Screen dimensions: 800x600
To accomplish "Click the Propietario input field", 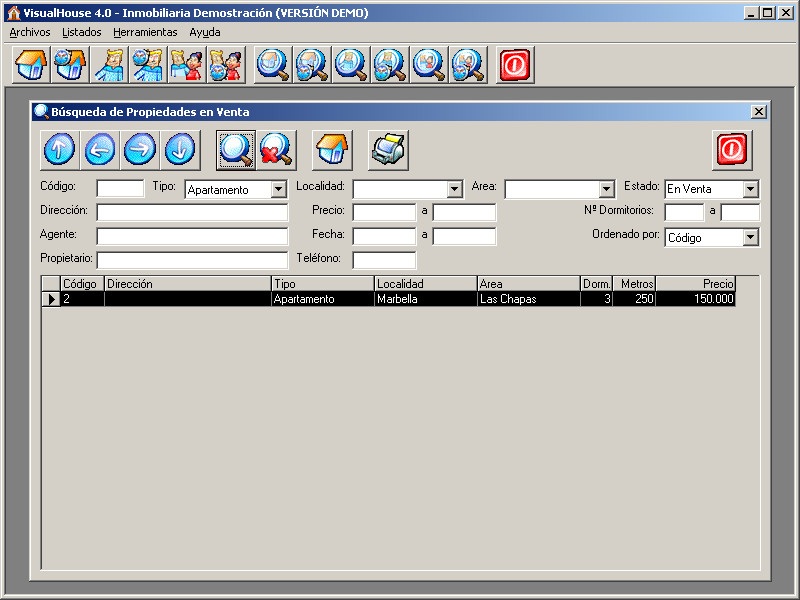I will (192, 260).
